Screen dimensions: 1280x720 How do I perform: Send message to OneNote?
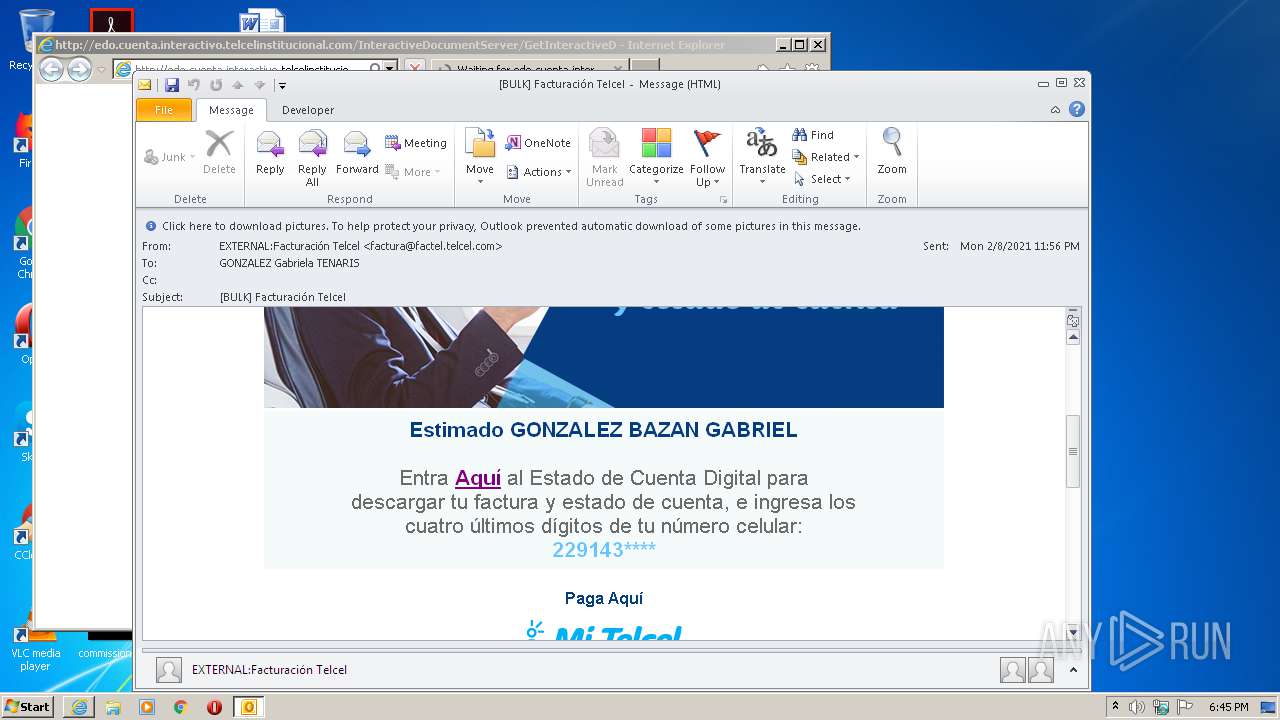coord(538,143)
